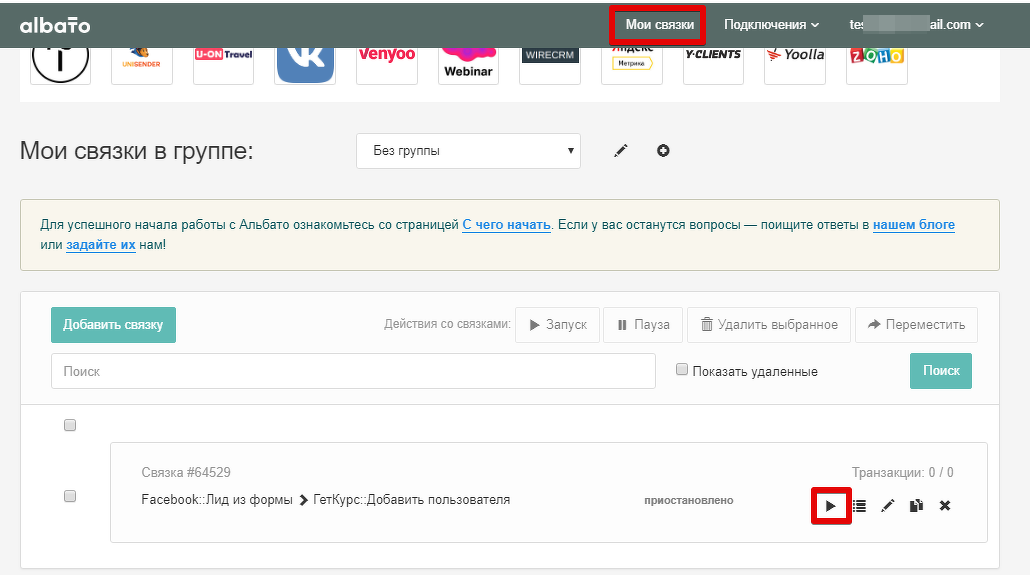Edit Связка #64529 with pencil icon
This screenshot has width=1030, height=575.
[x=887, y=506]
